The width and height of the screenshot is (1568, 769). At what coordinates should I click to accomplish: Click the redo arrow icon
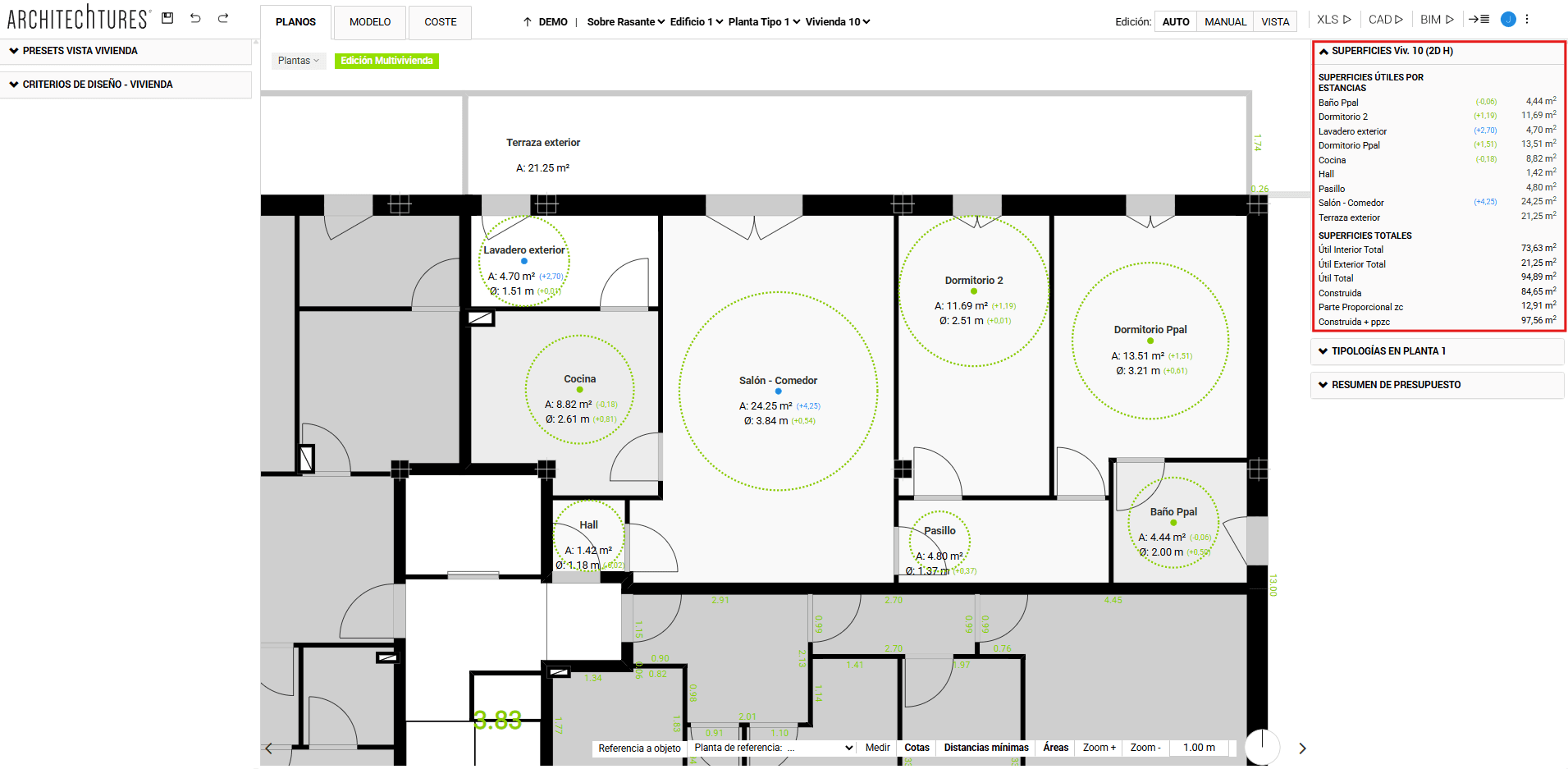(x=222, y=17)
